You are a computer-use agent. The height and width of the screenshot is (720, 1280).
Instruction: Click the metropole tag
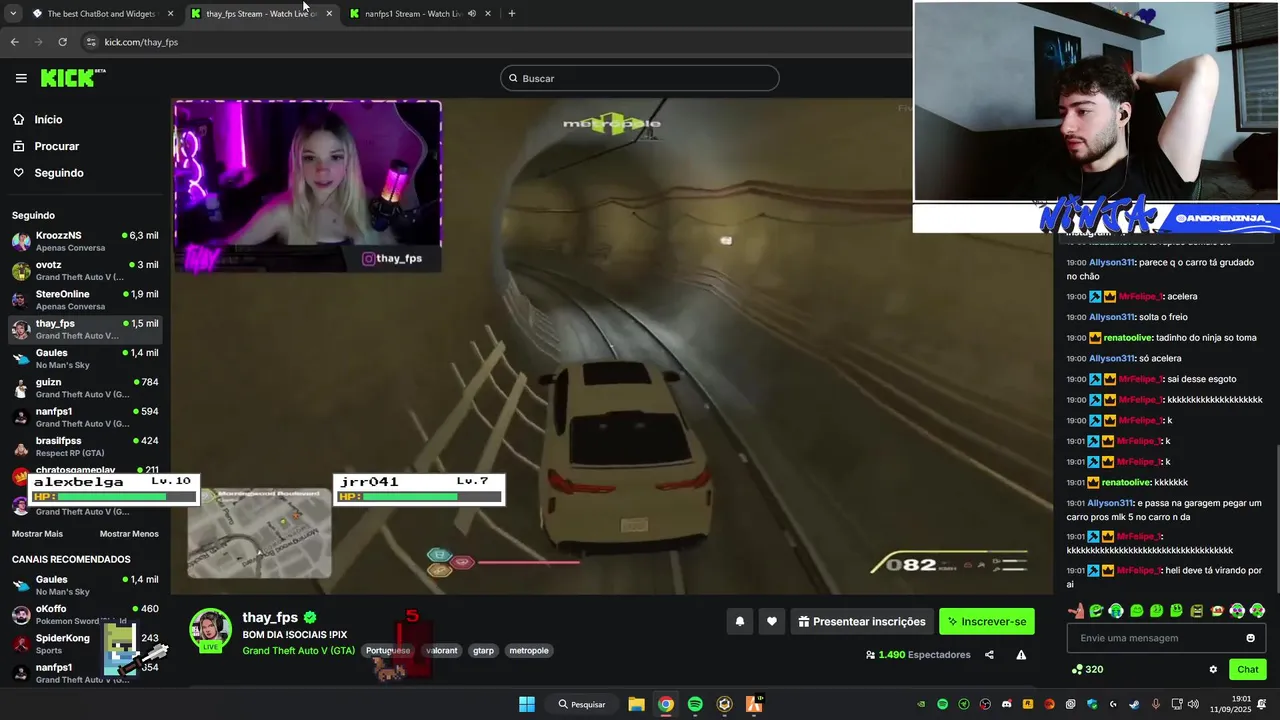coord(529,651)
